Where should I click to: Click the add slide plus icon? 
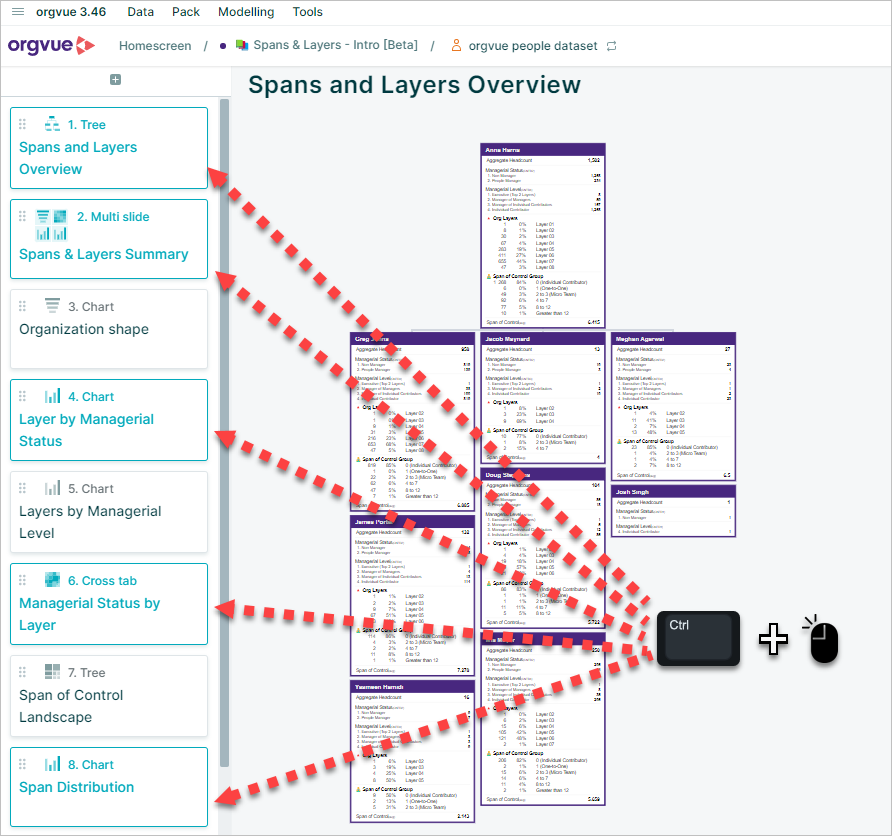pyautogui.click(x=115, y=80)
